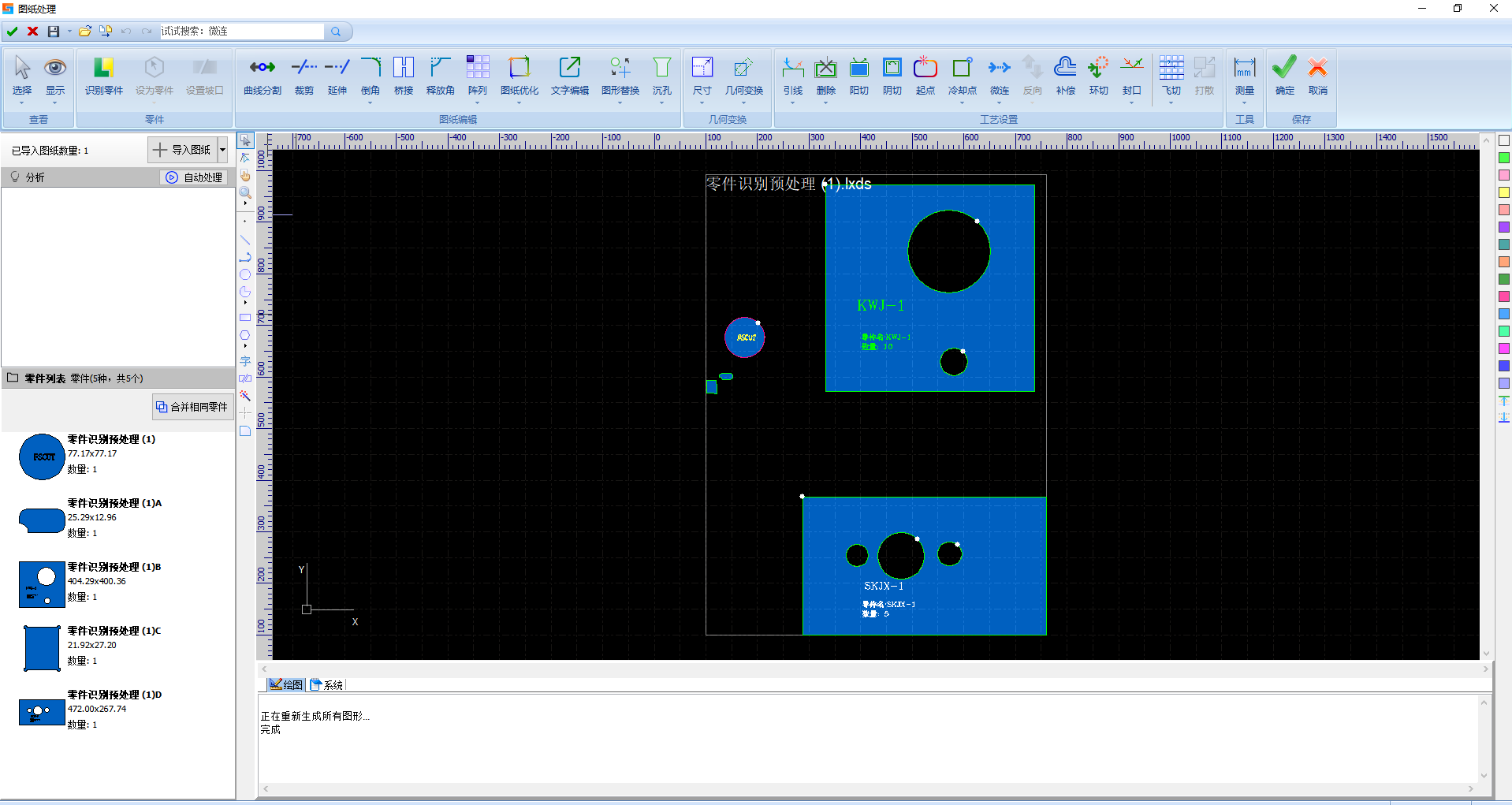This screenshot has width=1512, height=805.
Task: Click the 导入图纸 button
Action: click(183, 150)
